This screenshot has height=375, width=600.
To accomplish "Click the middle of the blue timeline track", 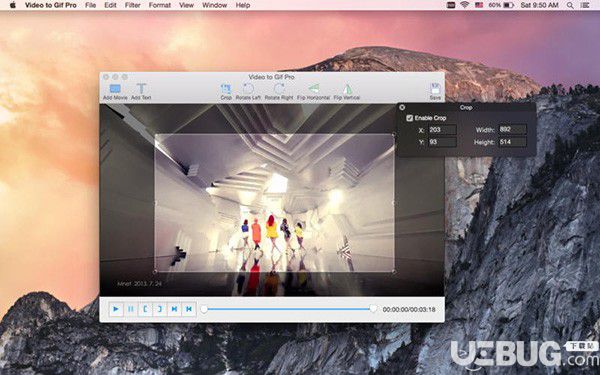I will (x=289, y=309).
